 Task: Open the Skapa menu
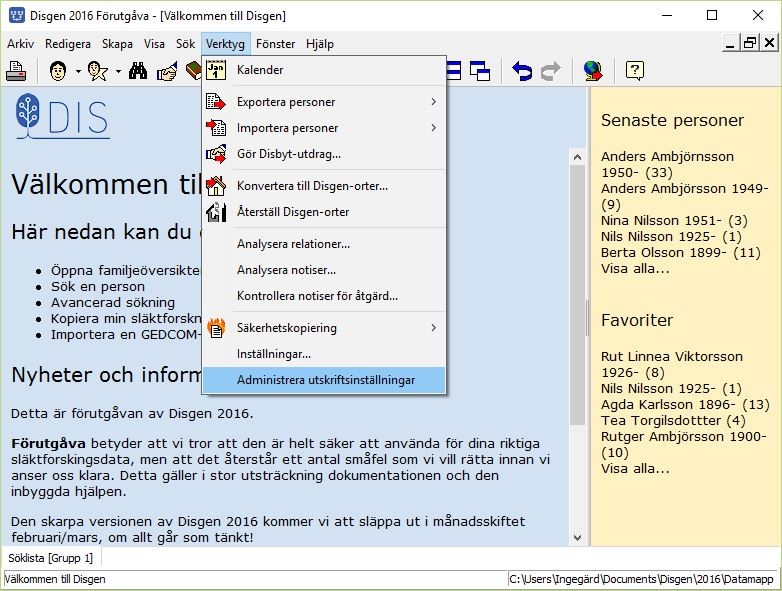(117, 44)
